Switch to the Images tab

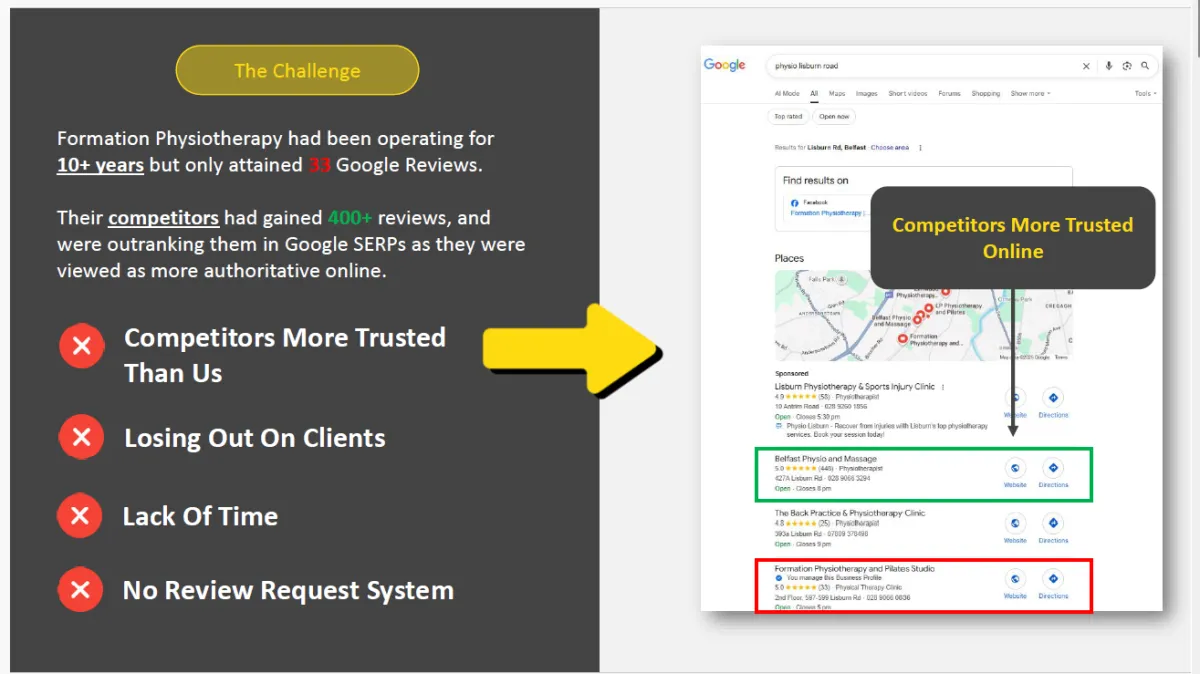click(867, 94)
